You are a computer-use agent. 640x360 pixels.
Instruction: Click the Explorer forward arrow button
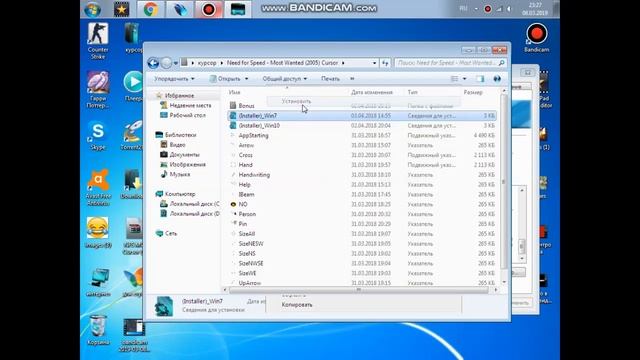[x=166, y=63]
